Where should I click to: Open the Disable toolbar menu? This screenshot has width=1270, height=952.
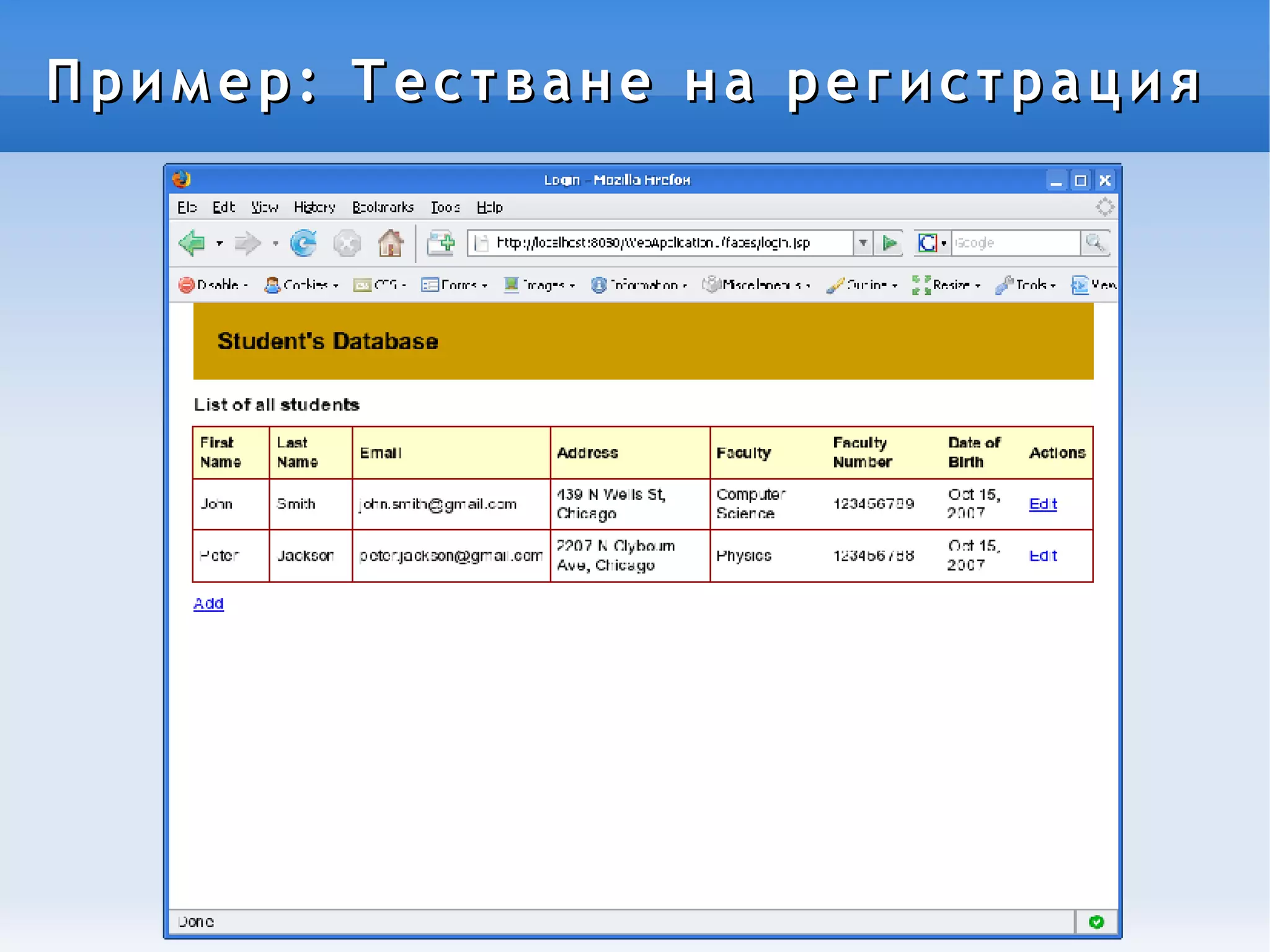click(213, 285)
